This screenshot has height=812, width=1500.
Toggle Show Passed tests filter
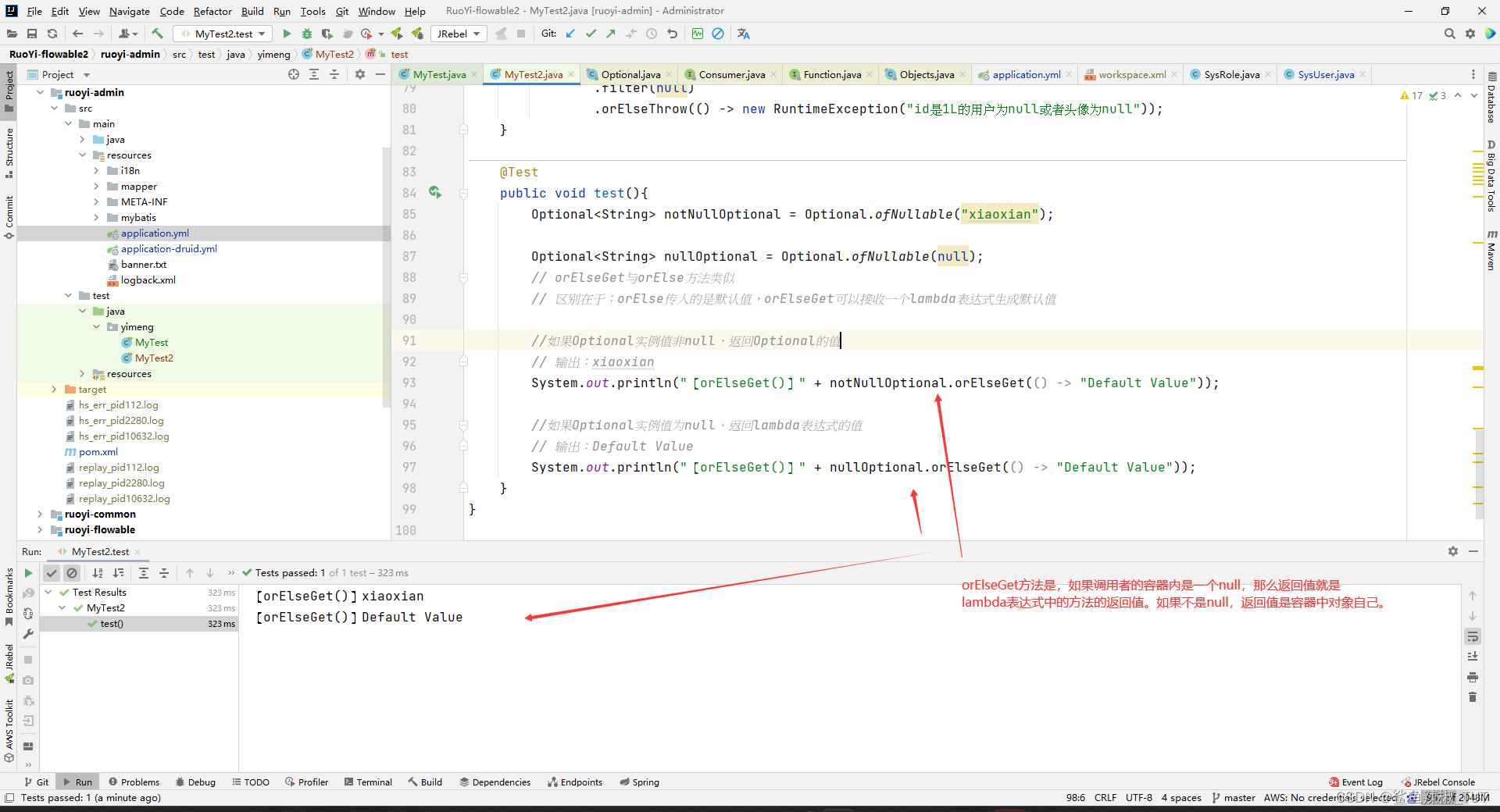coord(52,573)
